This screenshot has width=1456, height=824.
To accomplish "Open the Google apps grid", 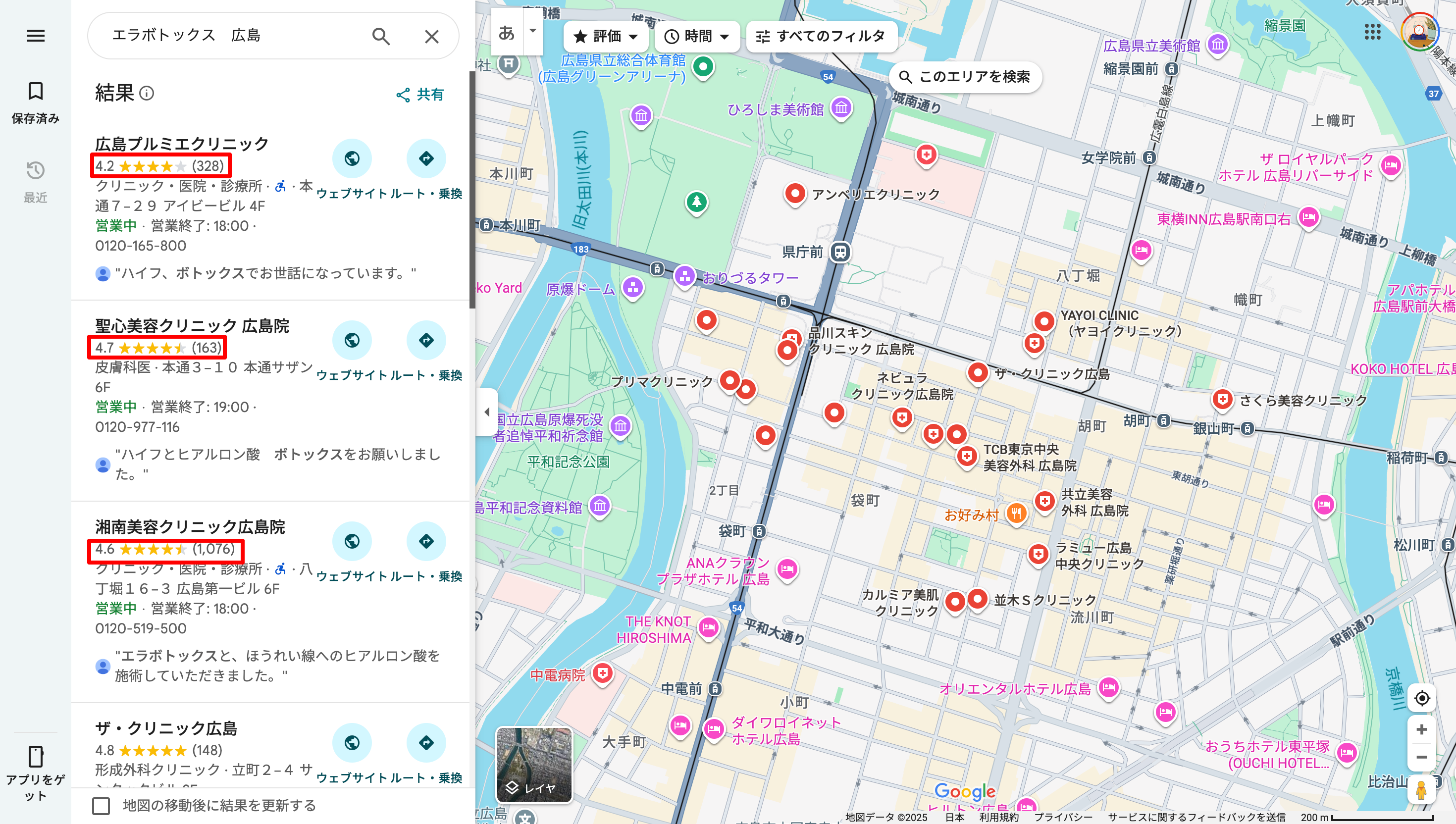I will 1373,32.
